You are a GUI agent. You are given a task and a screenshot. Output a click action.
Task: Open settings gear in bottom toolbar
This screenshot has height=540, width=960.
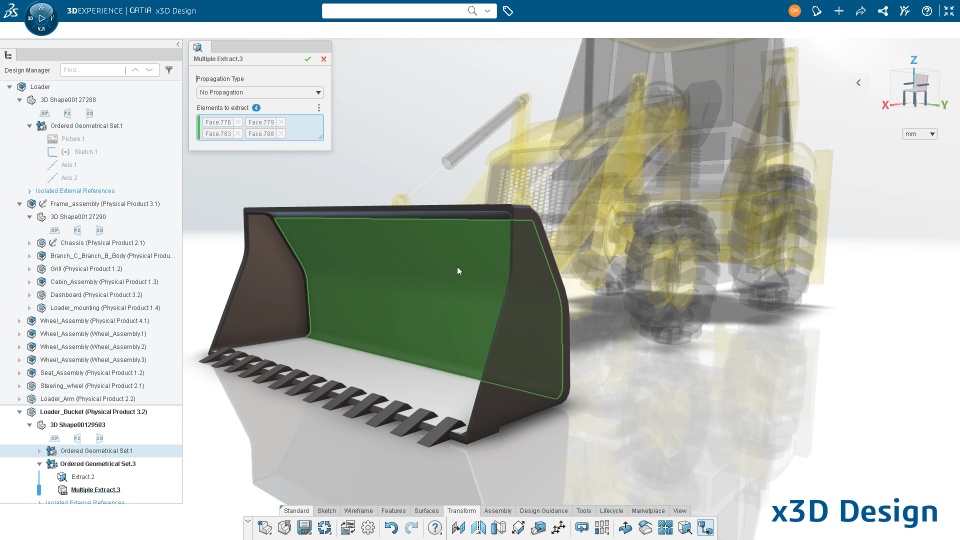click(x=367, y=528)
